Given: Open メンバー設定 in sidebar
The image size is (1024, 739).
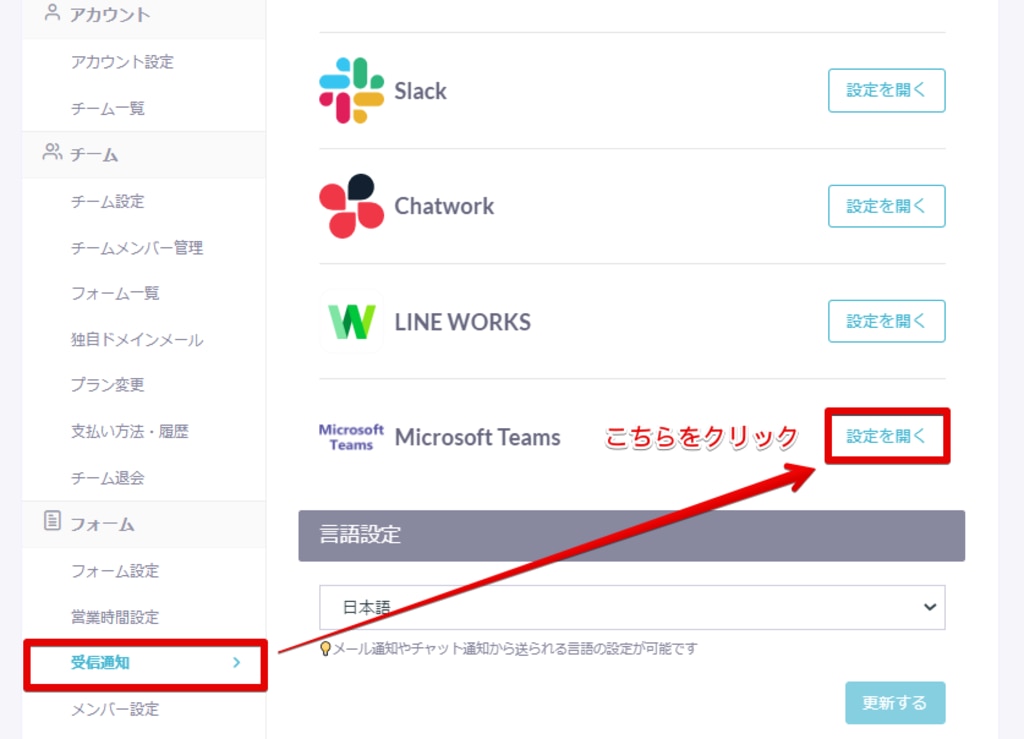Looking at the screenshot, I should 115,709.
